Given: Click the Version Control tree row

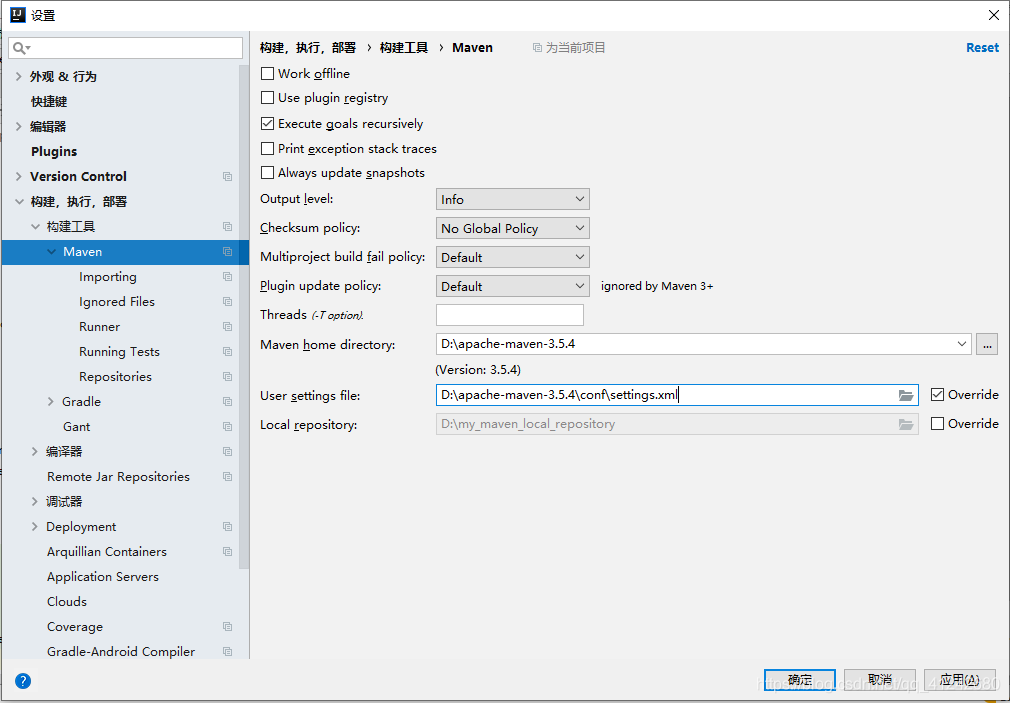Looking at the screenshot, I should 125,177.
